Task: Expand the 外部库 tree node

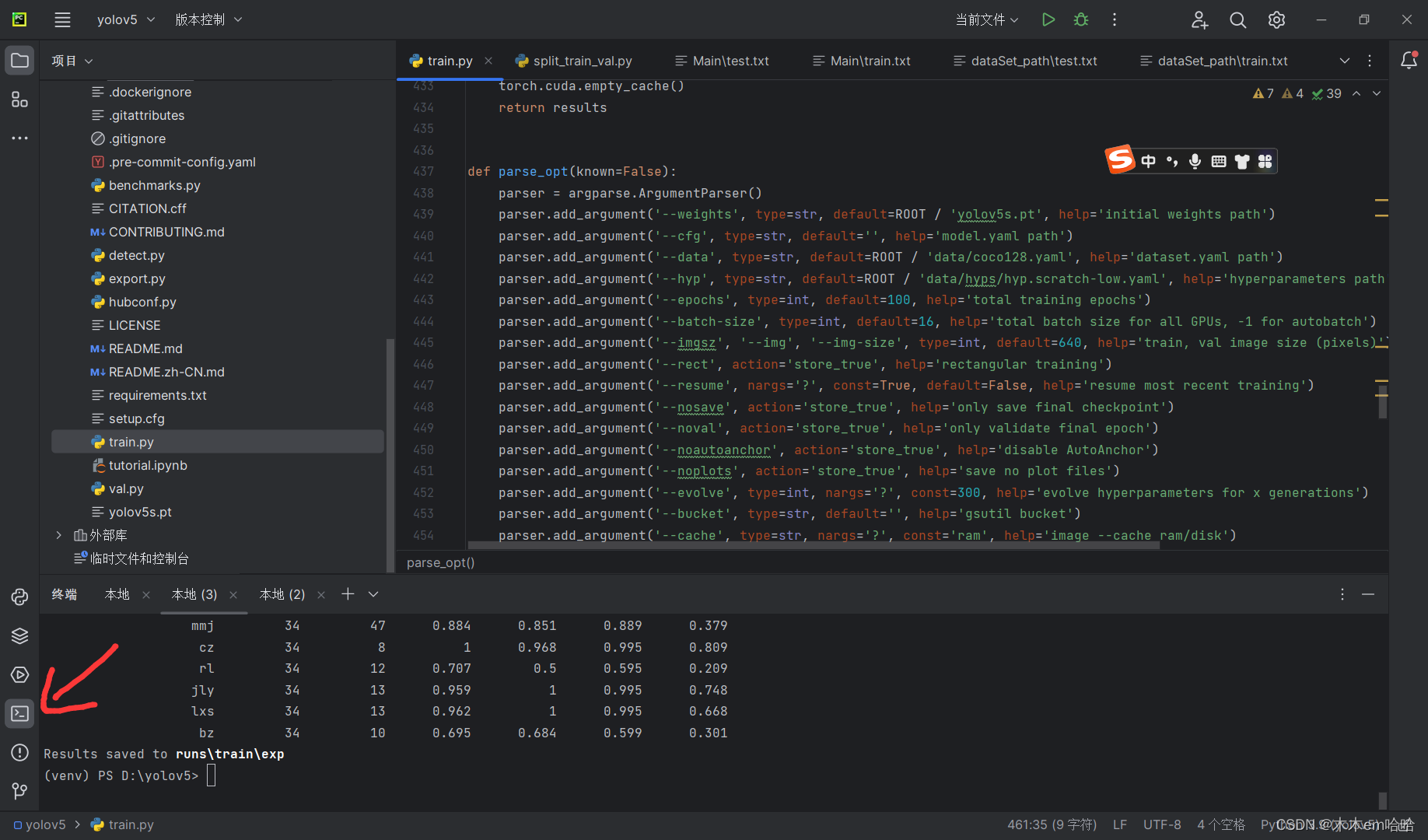Action: pyautogui.click(x=58, y=535)
